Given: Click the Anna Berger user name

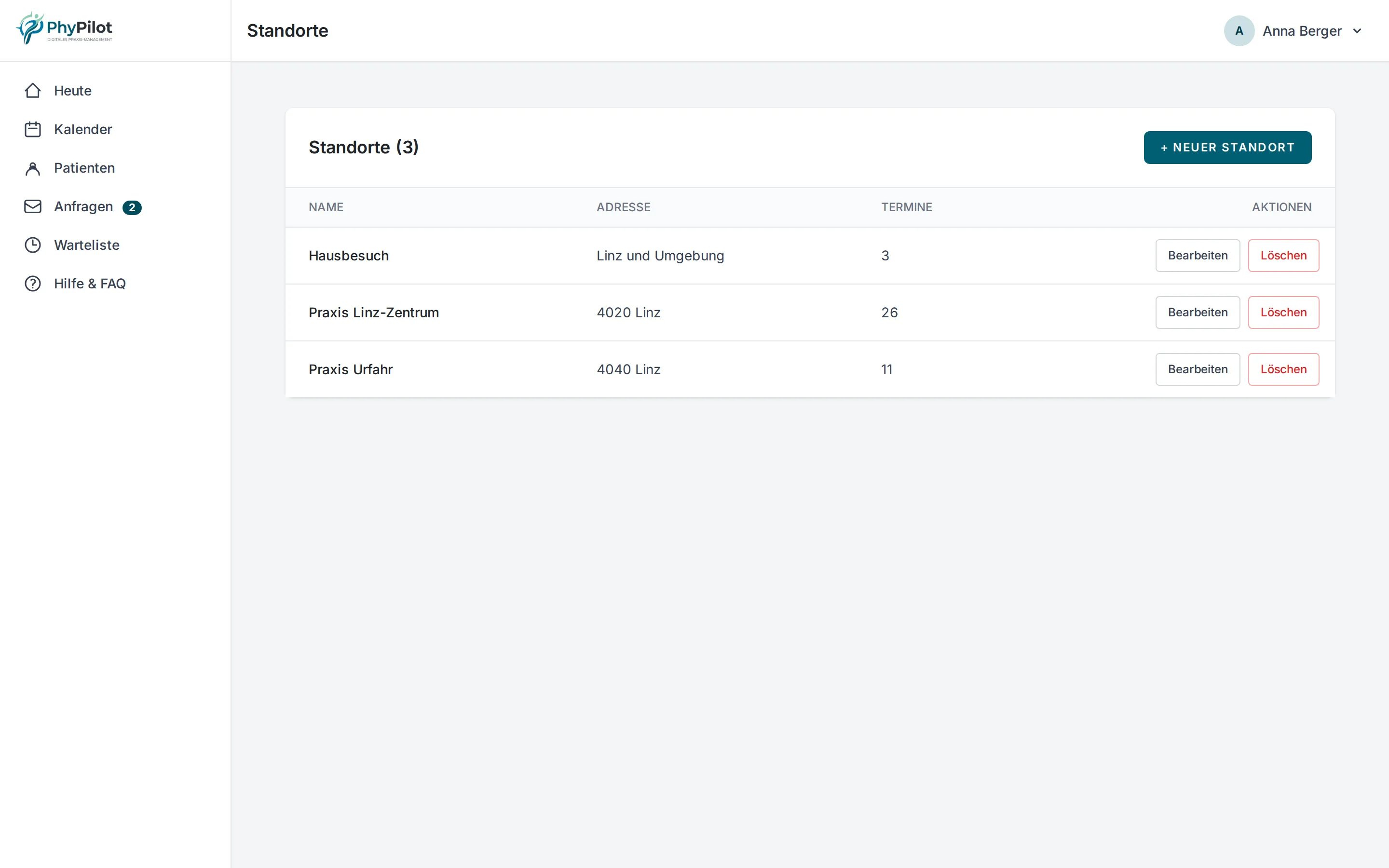Looking at the screenshot, I should tap(1302, 31).
